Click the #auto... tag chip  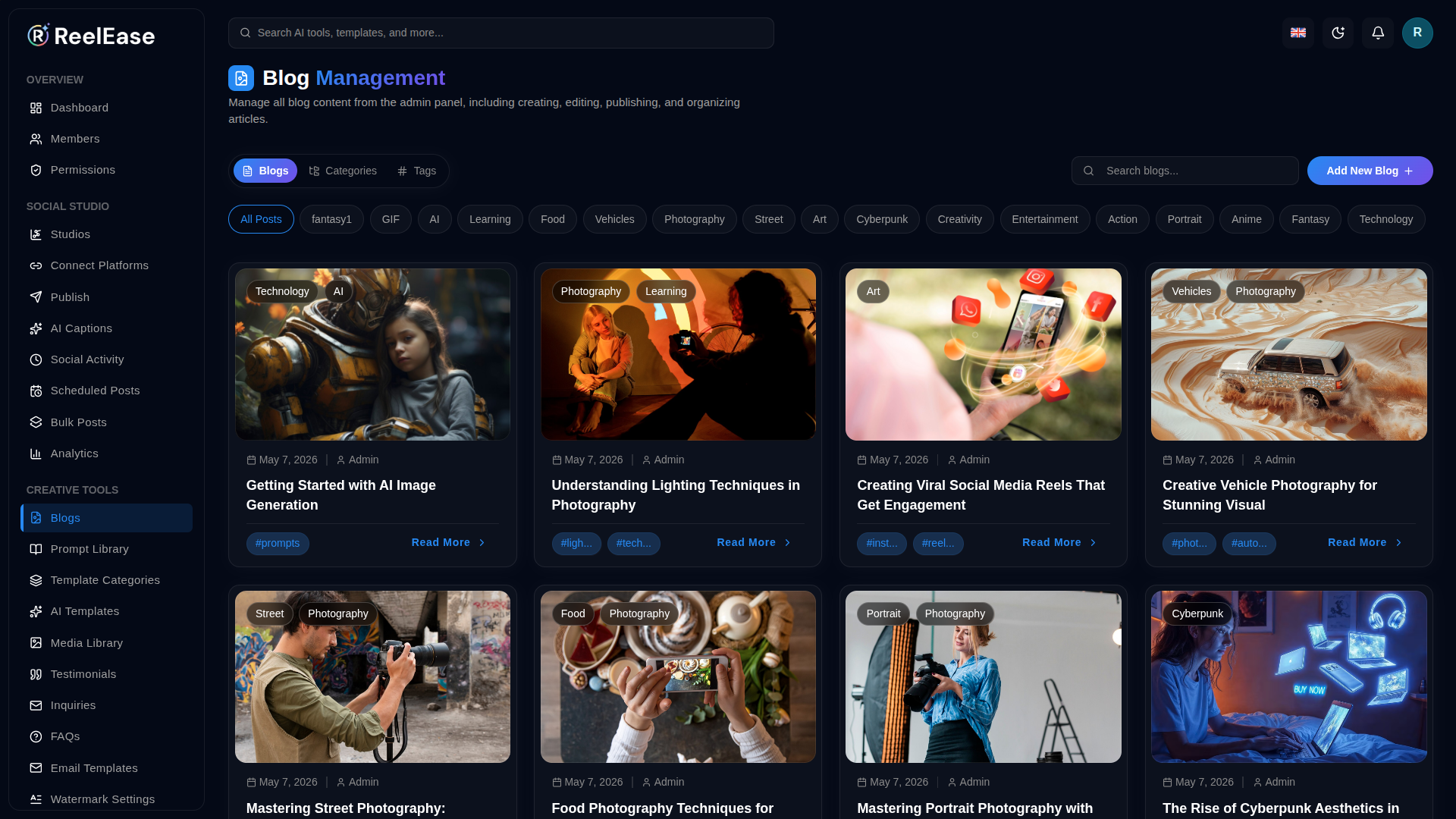point(1249,543)
